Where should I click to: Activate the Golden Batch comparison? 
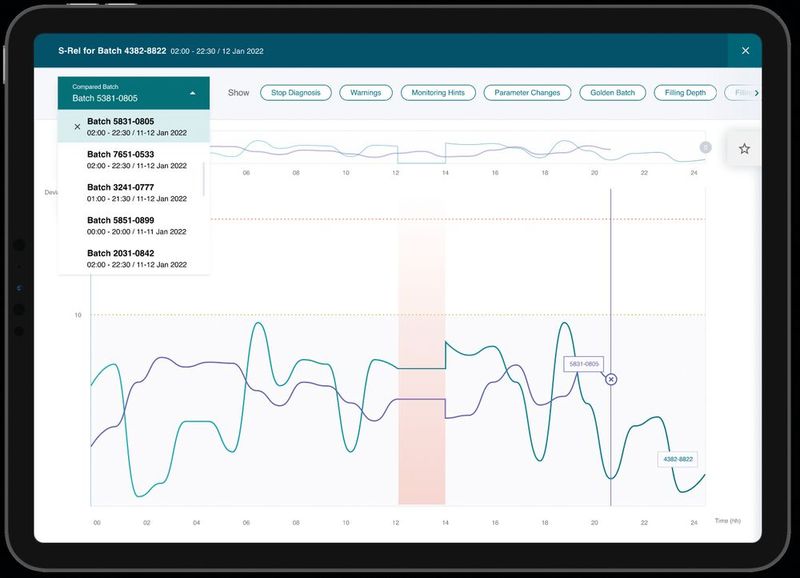click(x=611, y=91)
